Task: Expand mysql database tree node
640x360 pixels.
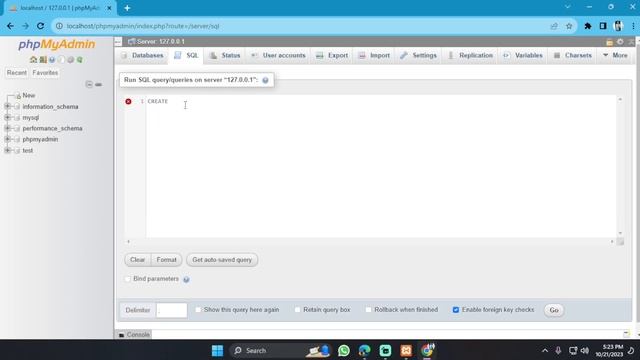Action: 7,118
